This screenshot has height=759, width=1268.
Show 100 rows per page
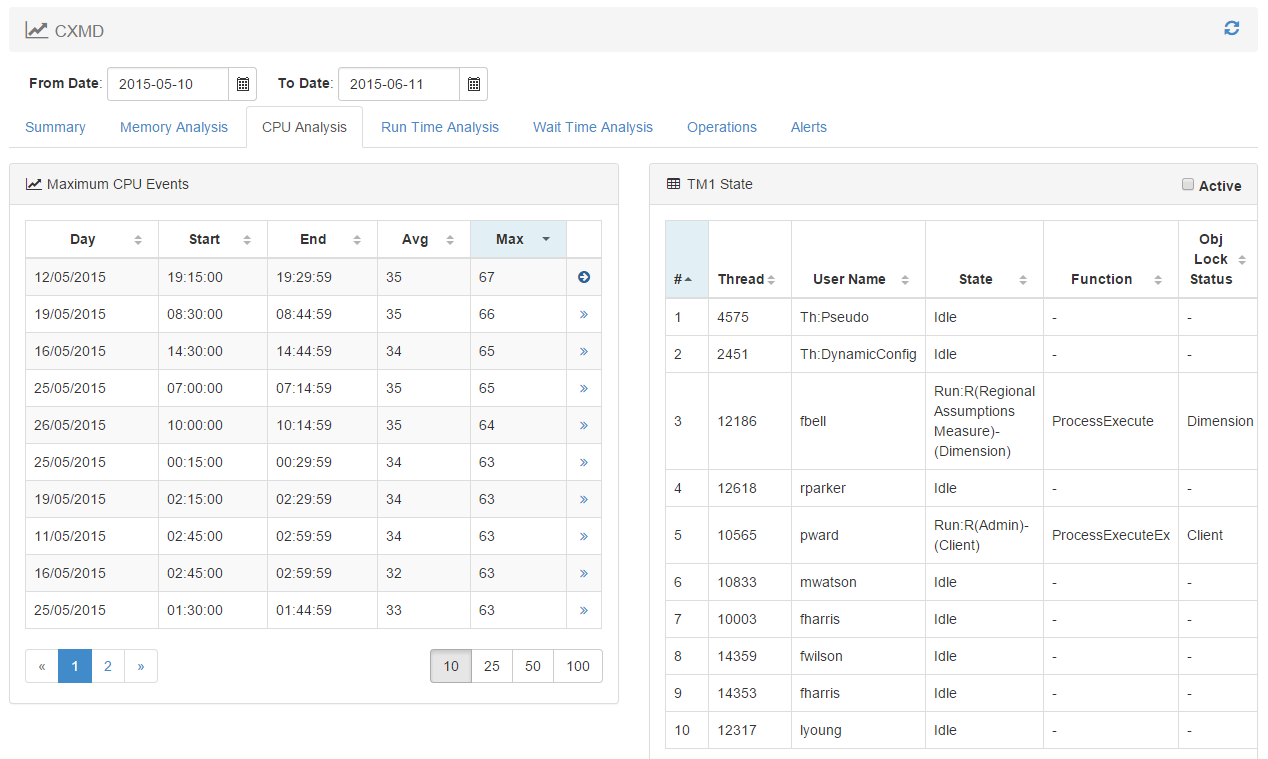click(x=578, y=666)
